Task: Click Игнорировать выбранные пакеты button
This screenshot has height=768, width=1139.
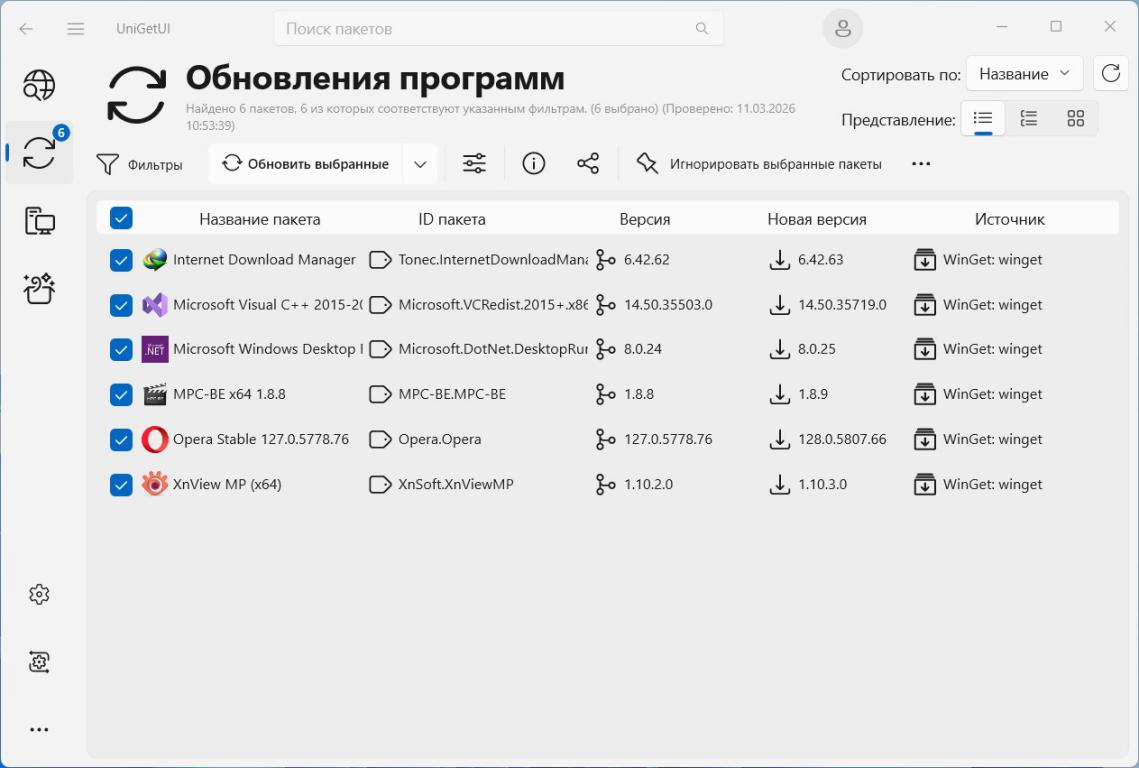Action: [x=760, y=164]
